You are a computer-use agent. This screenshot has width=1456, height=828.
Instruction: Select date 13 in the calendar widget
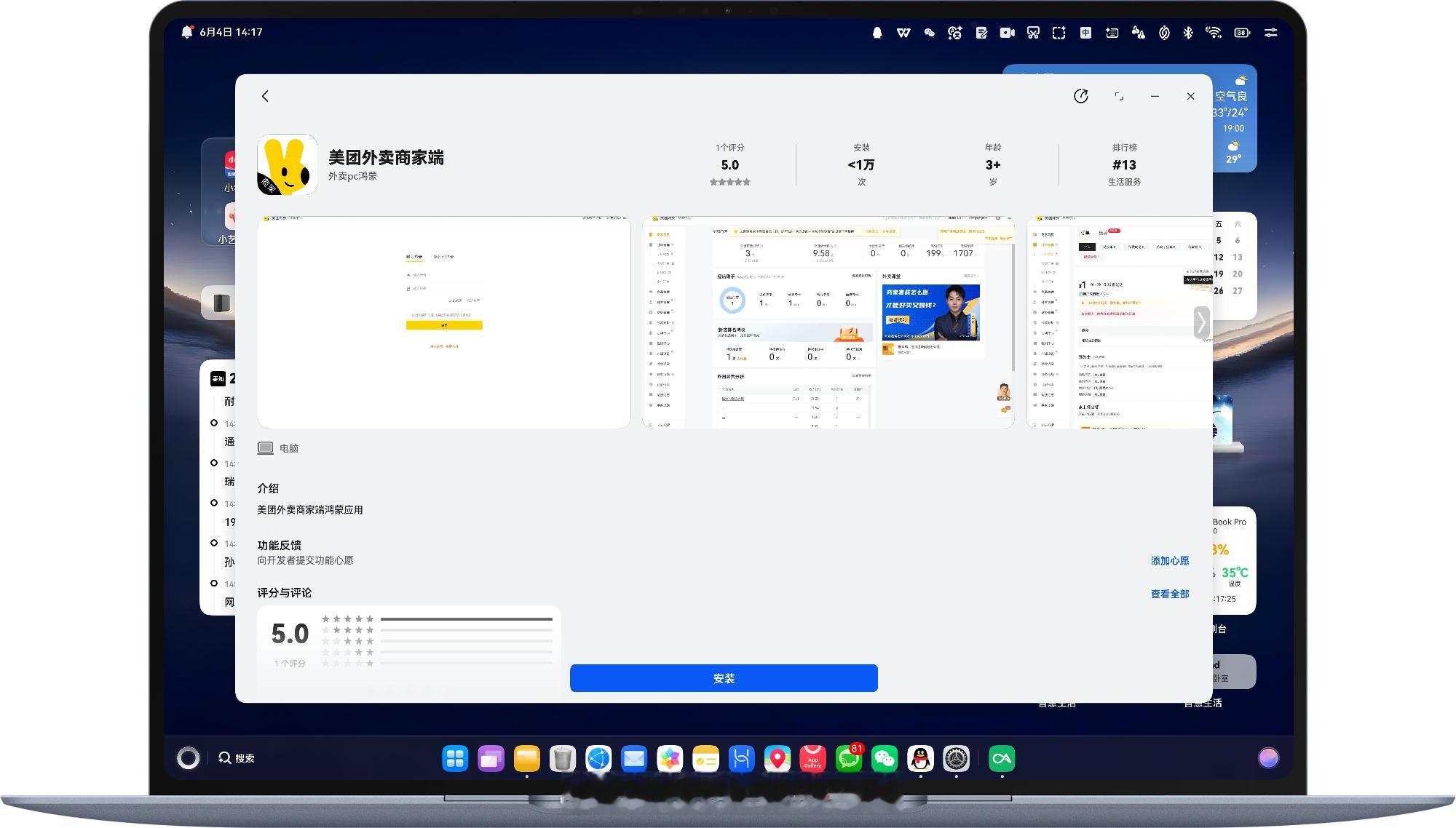[1237, 257]
